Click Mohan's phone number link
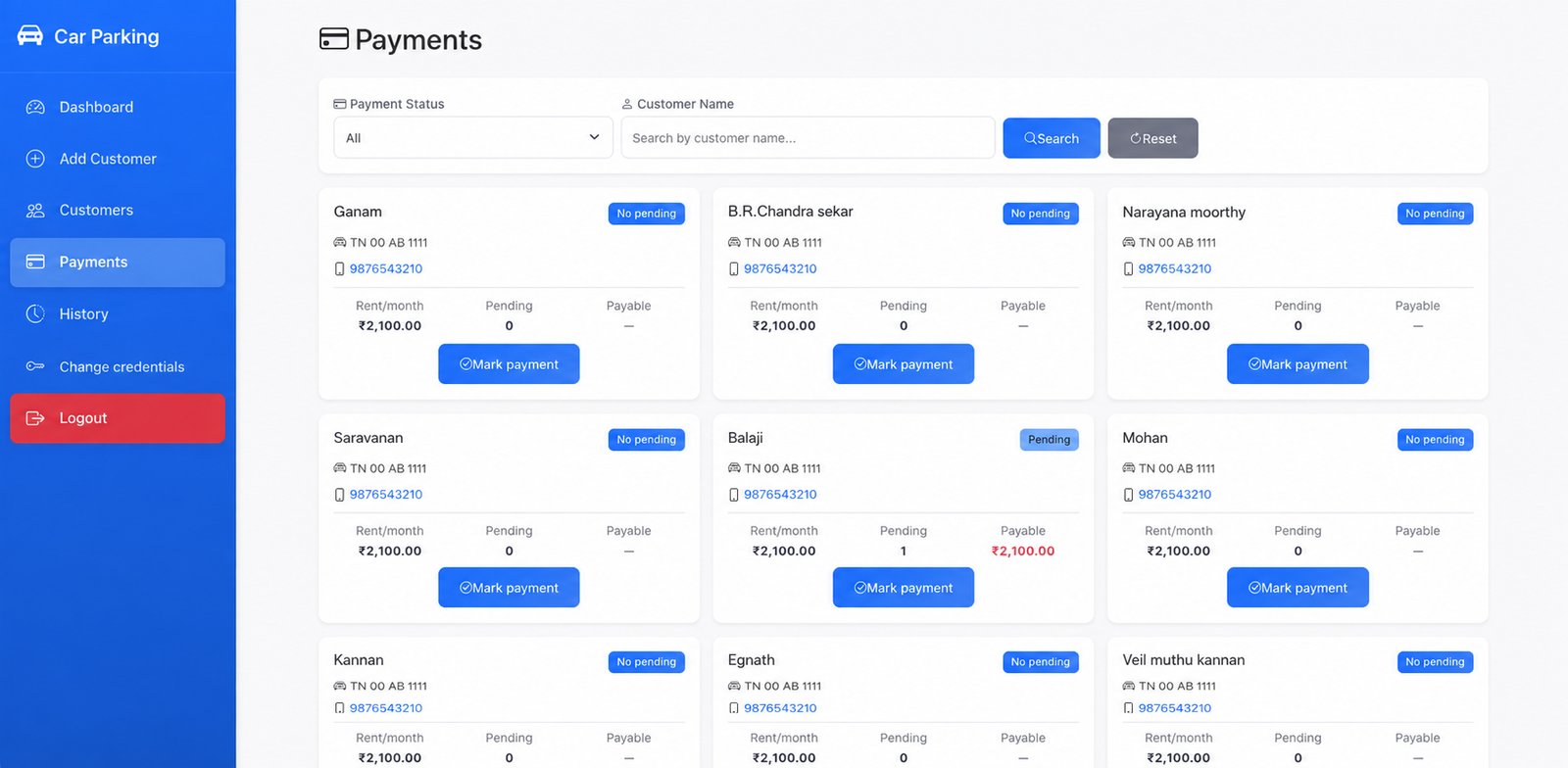 pos(1175,495)
